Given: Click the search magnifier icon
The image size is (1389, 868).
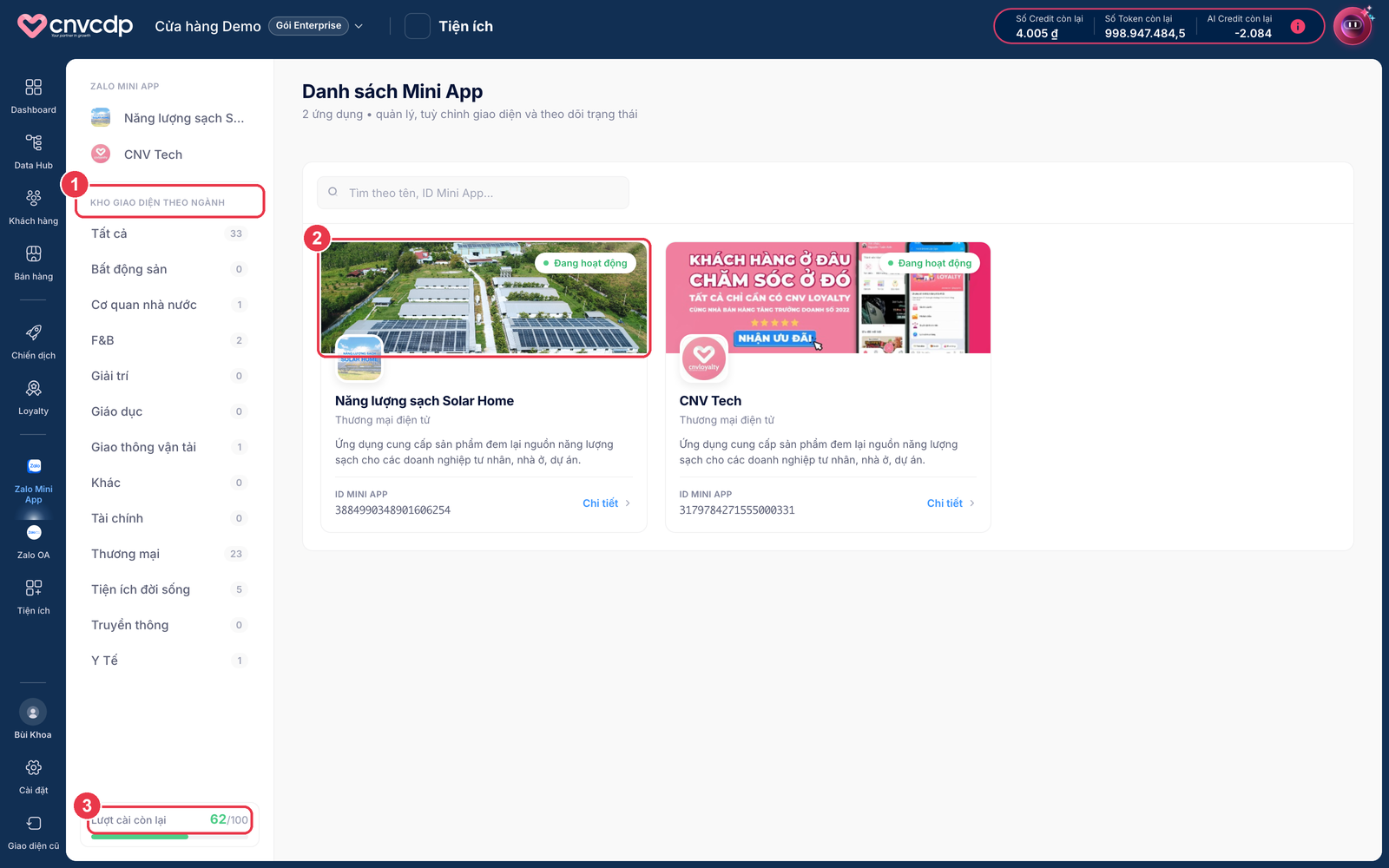Looking at the screenshot, I should click(x=332, y=192).
